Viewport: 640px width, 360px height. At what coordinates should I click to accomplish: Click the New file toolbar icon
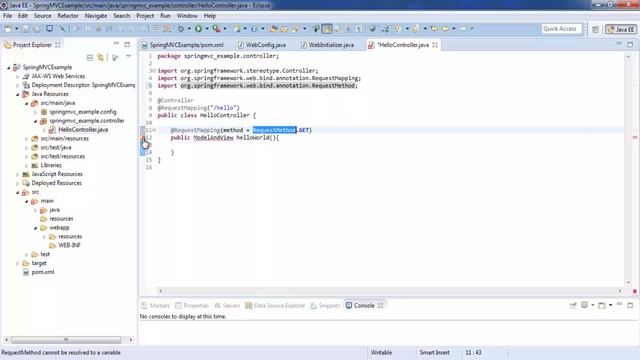tap(8, 29)
